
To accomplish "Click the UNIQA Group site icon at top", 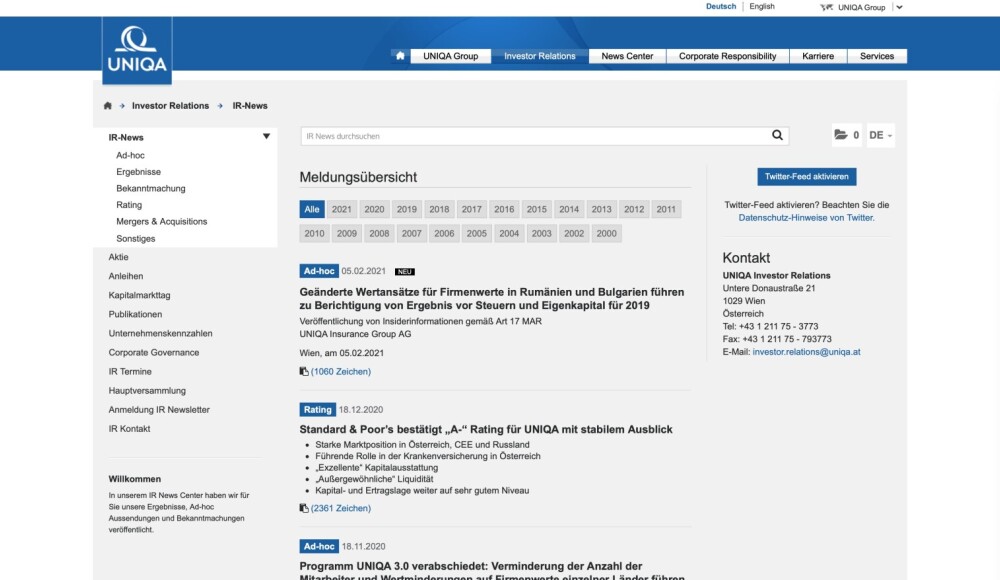I will 826,7.
